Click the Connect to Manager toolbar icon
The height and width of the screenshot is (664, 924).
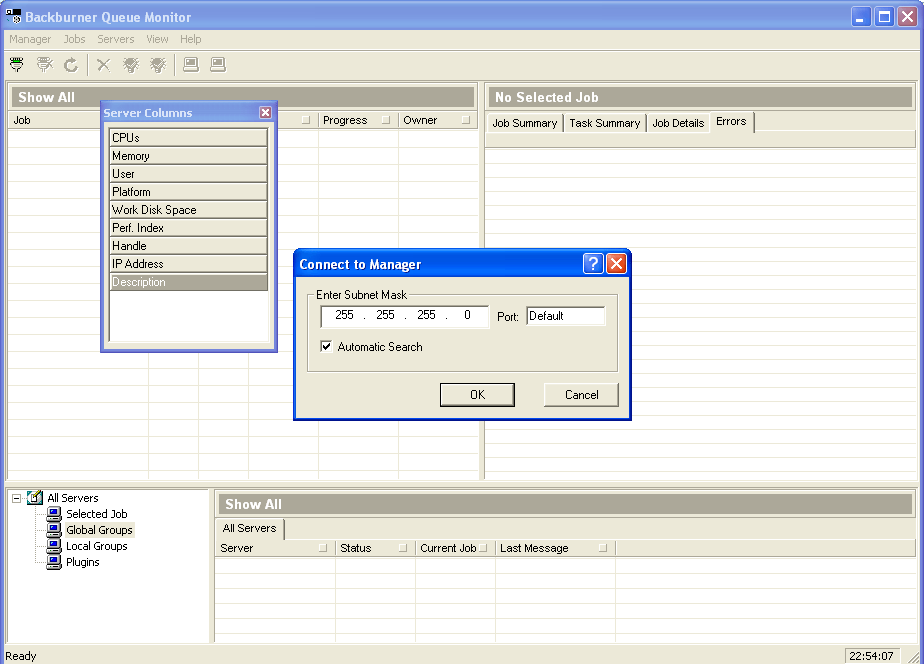[17, 65]
